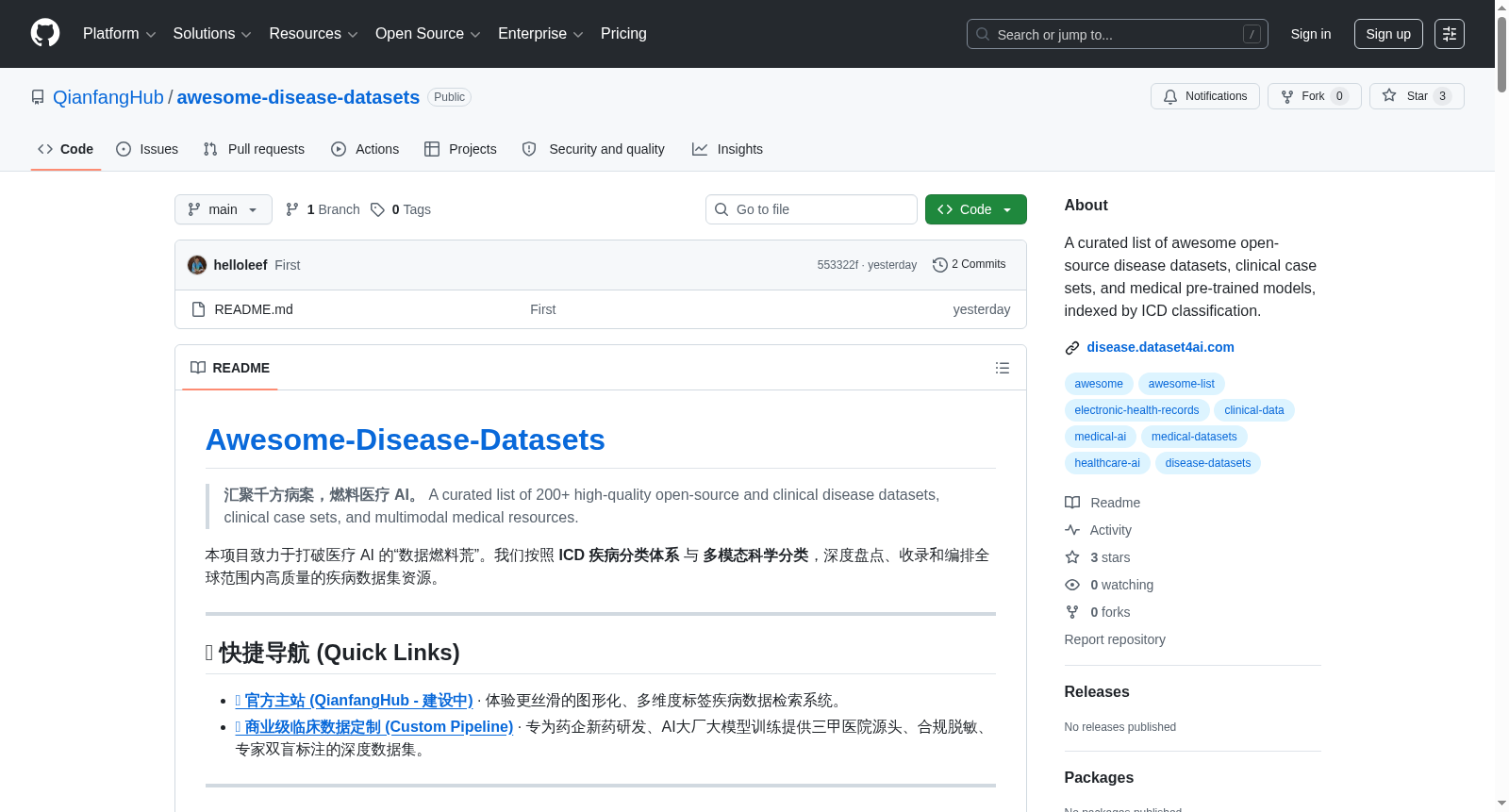Click the magnifier icon in the top search bar

point(983,34)
